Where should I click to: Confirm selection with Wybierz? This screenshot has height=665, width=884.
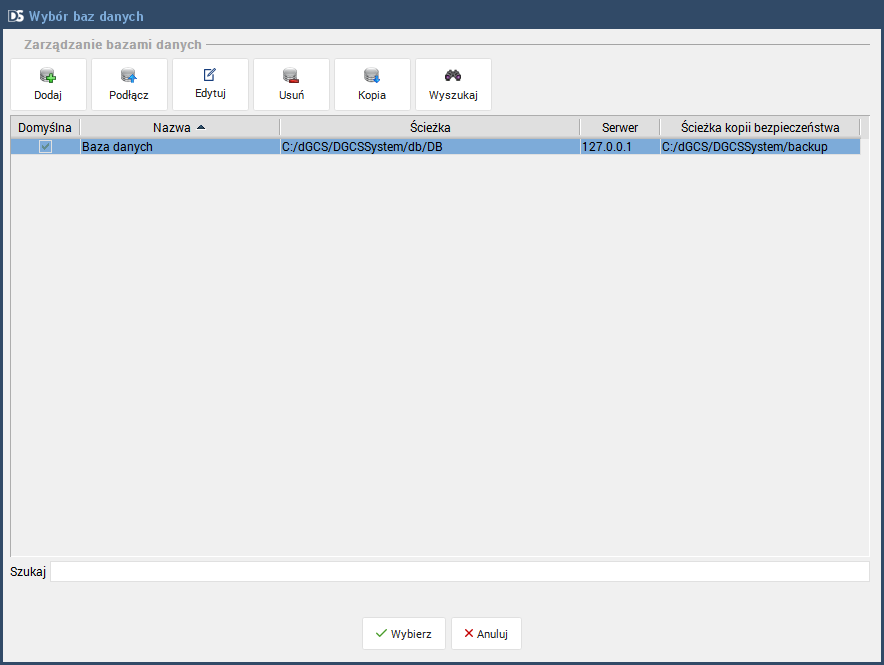coord(404,633)
